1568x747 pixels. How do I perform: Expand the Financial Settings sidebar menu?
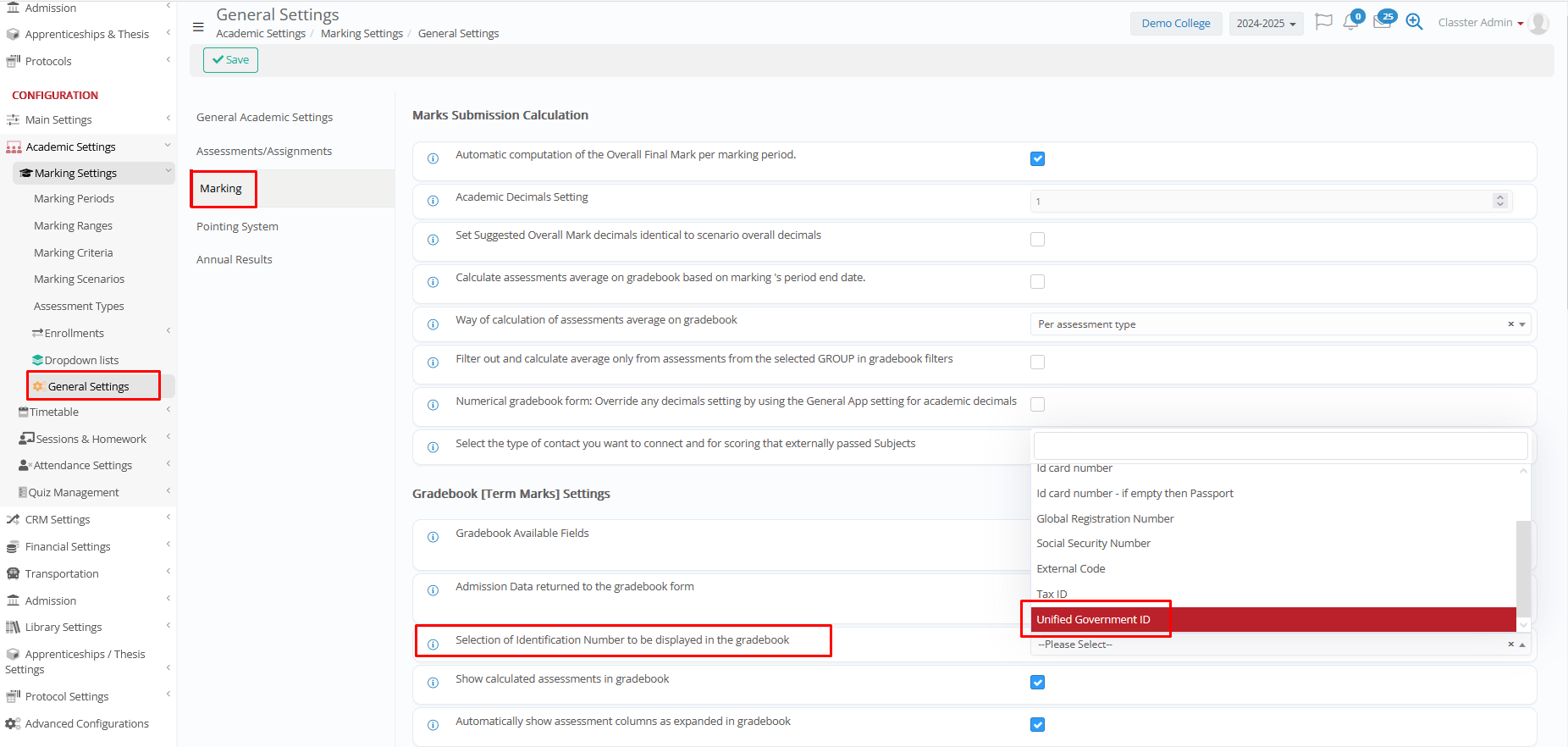[68, 547]
